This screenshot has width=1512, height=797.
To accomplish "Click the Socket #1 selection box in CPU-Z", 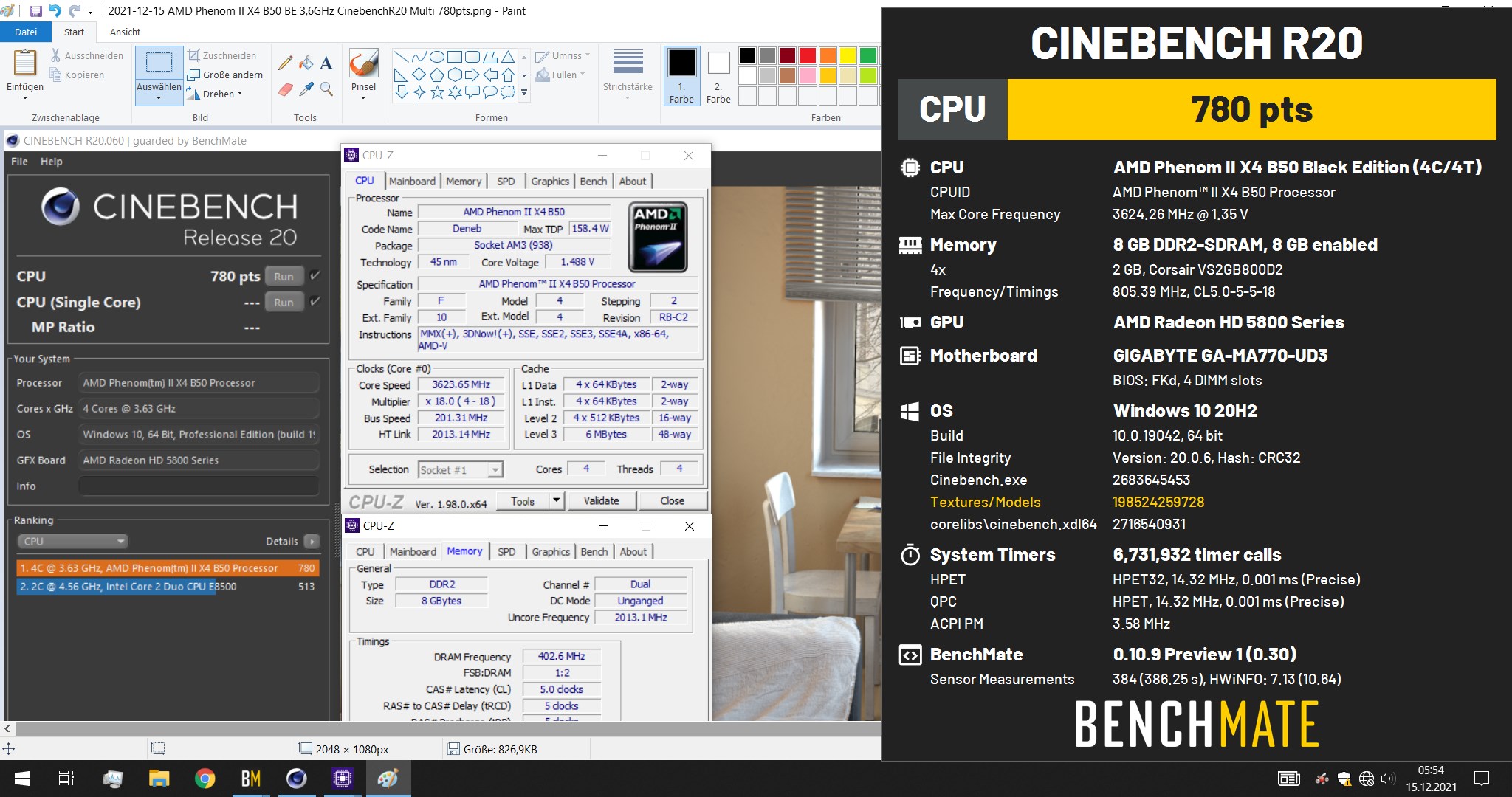I will [x=461, y=469].
